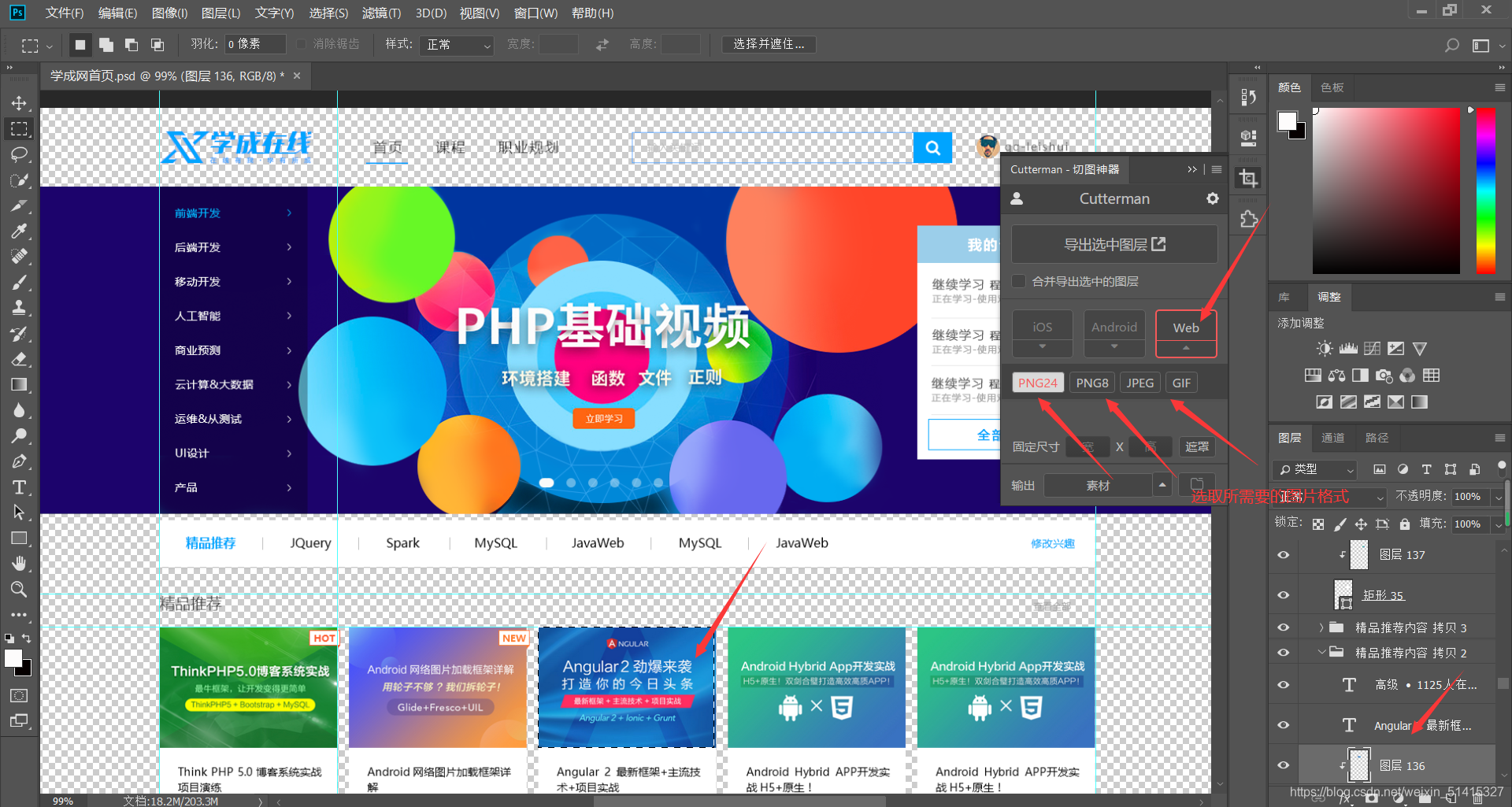This screenshot has height=807, width=1512.
Task: Click the foreground color swatch in Color panel
Action: tap(1287, 120)
